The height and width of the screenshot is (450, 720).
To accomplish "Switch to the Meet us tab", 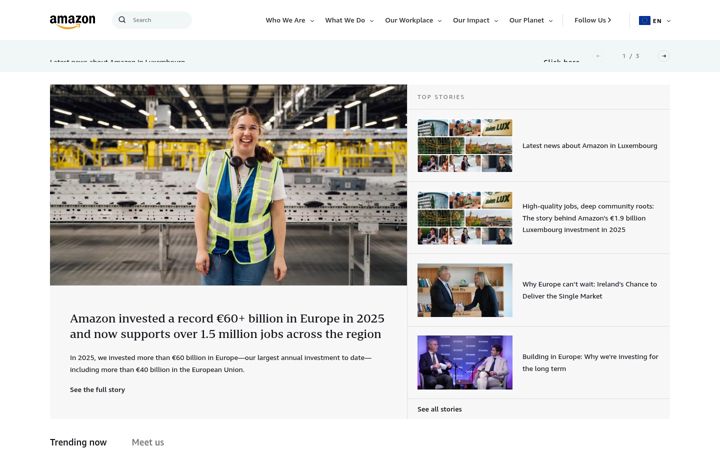I will point(147,442).
